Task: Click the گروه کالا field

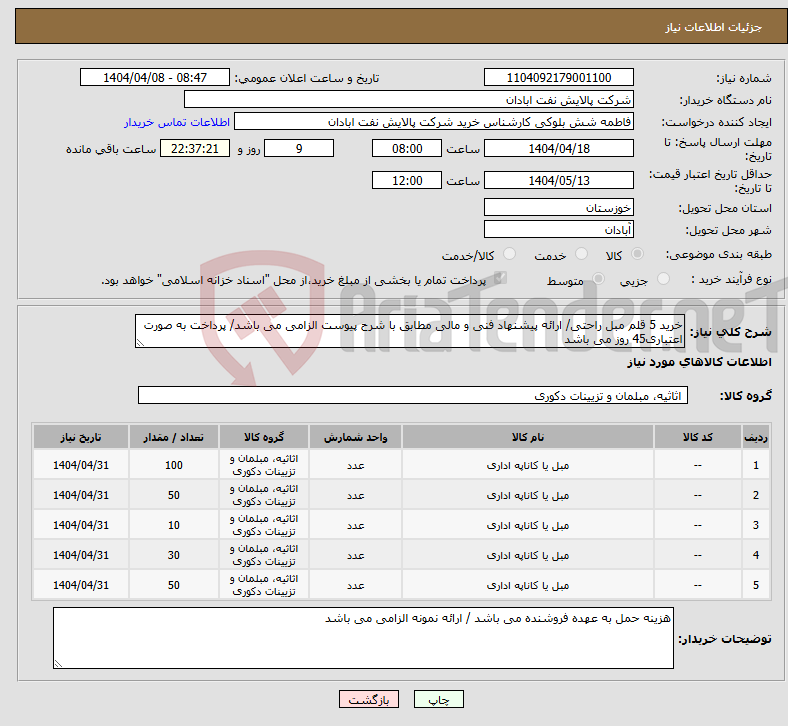Action: coord(413,395)
